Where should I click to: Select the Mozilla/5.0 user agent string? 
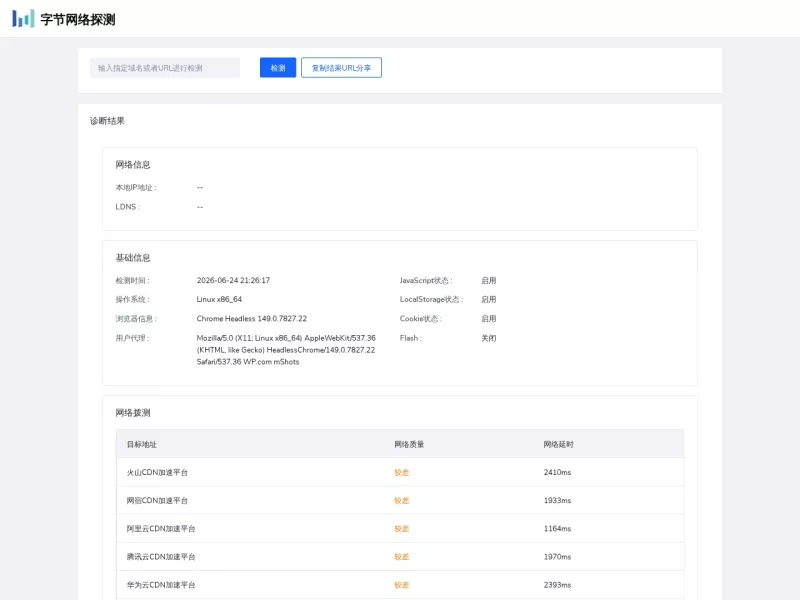pyautogui.click(x=286, y=350)
